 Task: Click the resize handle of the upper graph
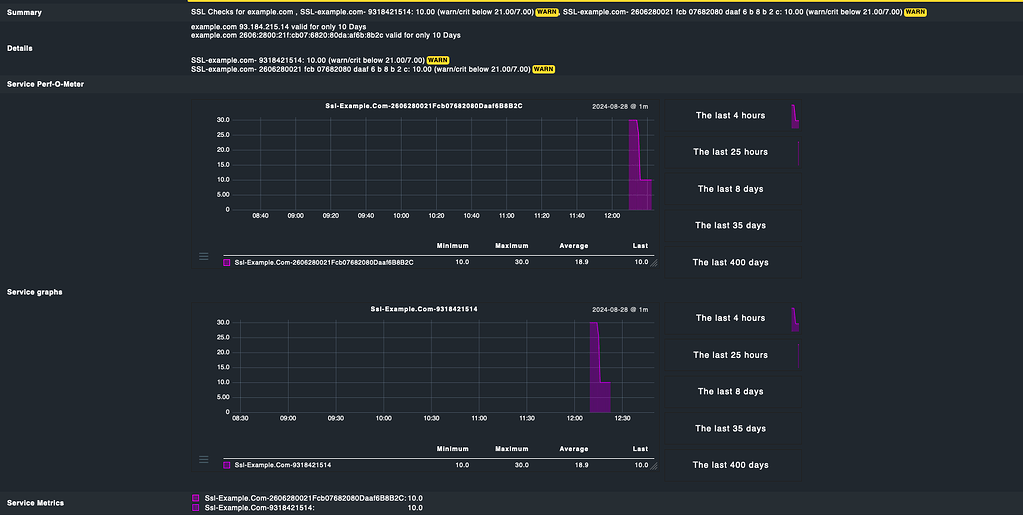[x=654, y=263]
